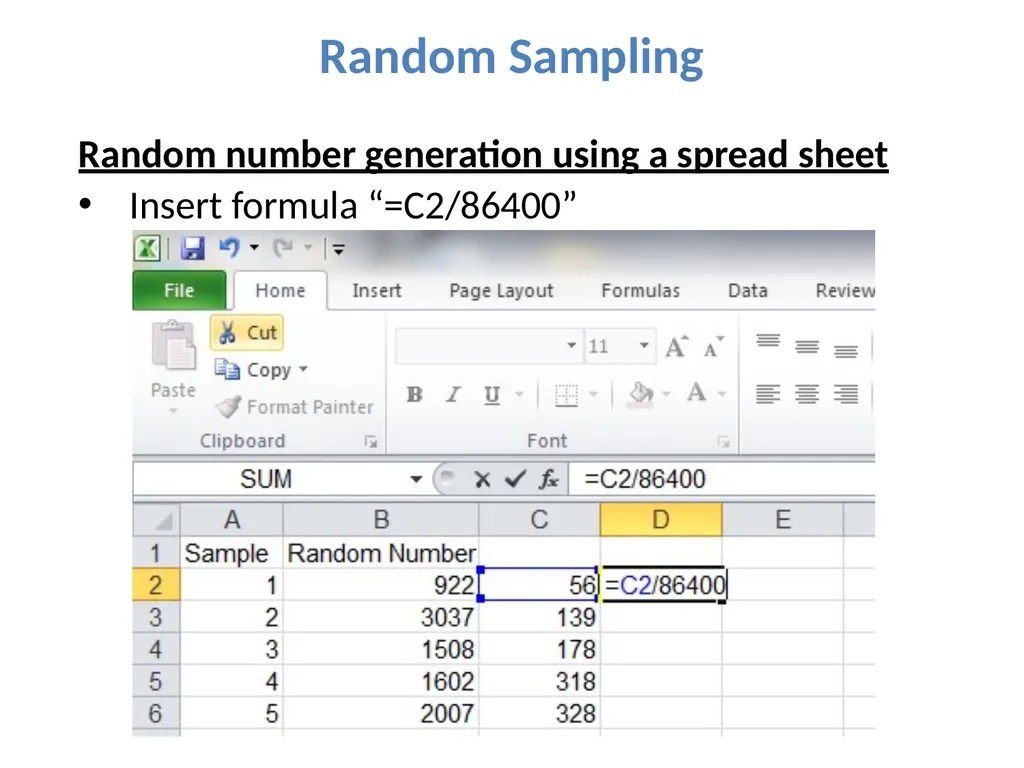
Task: Align text left in the cell
Action: pyautogui.click(x=768, y=394)
